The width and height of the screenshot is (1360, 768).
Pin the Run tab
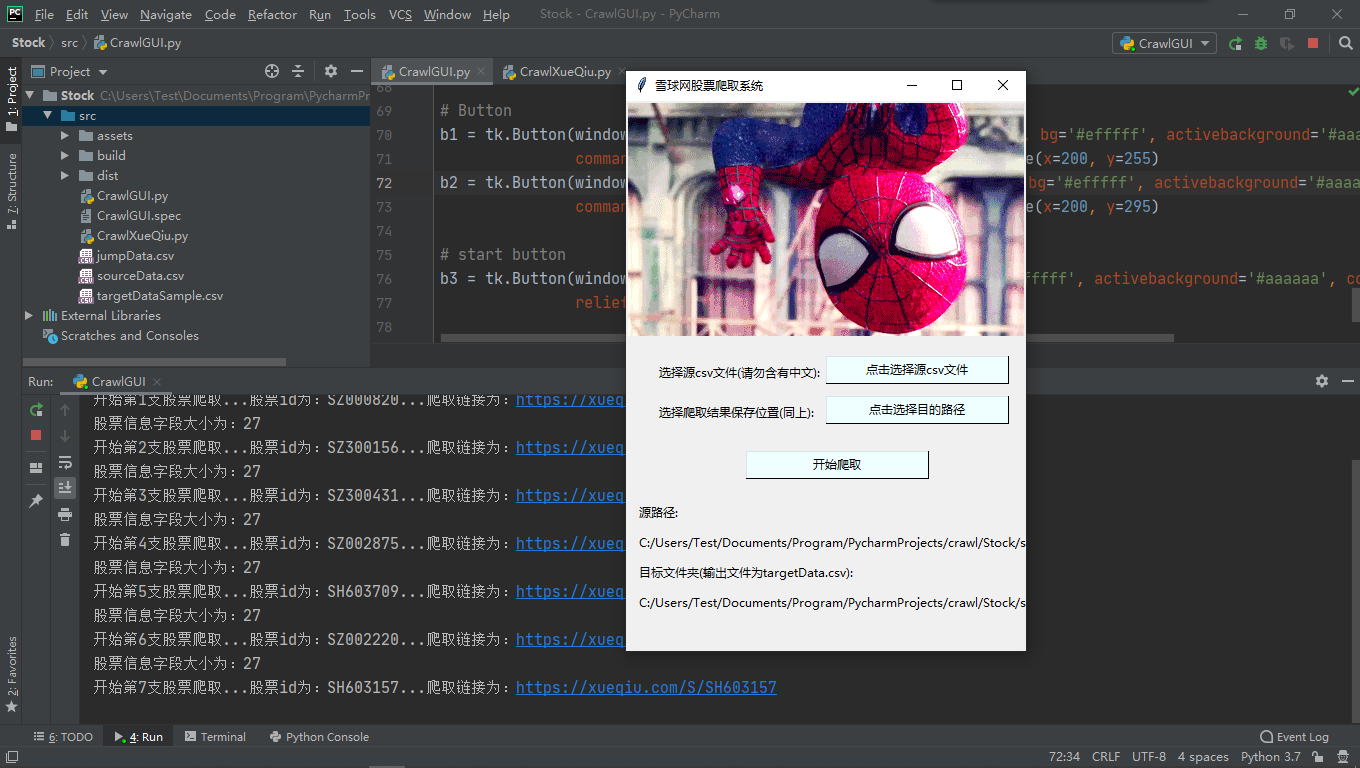pyautogui.click(x=36, y=501)
